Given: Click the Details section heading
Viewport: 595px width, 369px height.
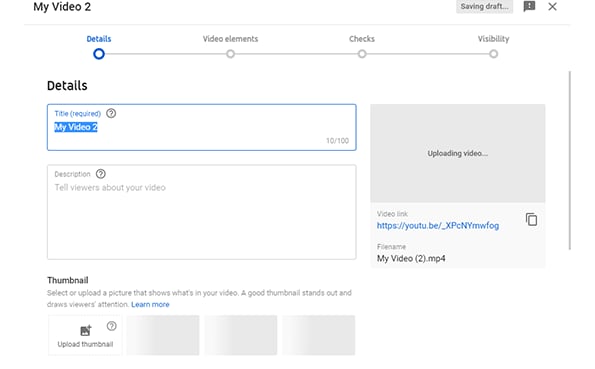Looking at the screenshot, I should (67, 86).
